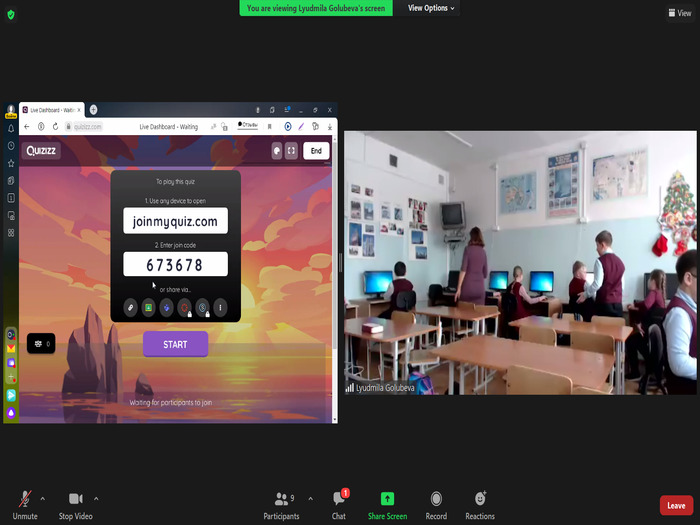Screen dimensions: 700x525
Task: Click the locked blue Schoology share icon
Action: [x=202, y=308]
